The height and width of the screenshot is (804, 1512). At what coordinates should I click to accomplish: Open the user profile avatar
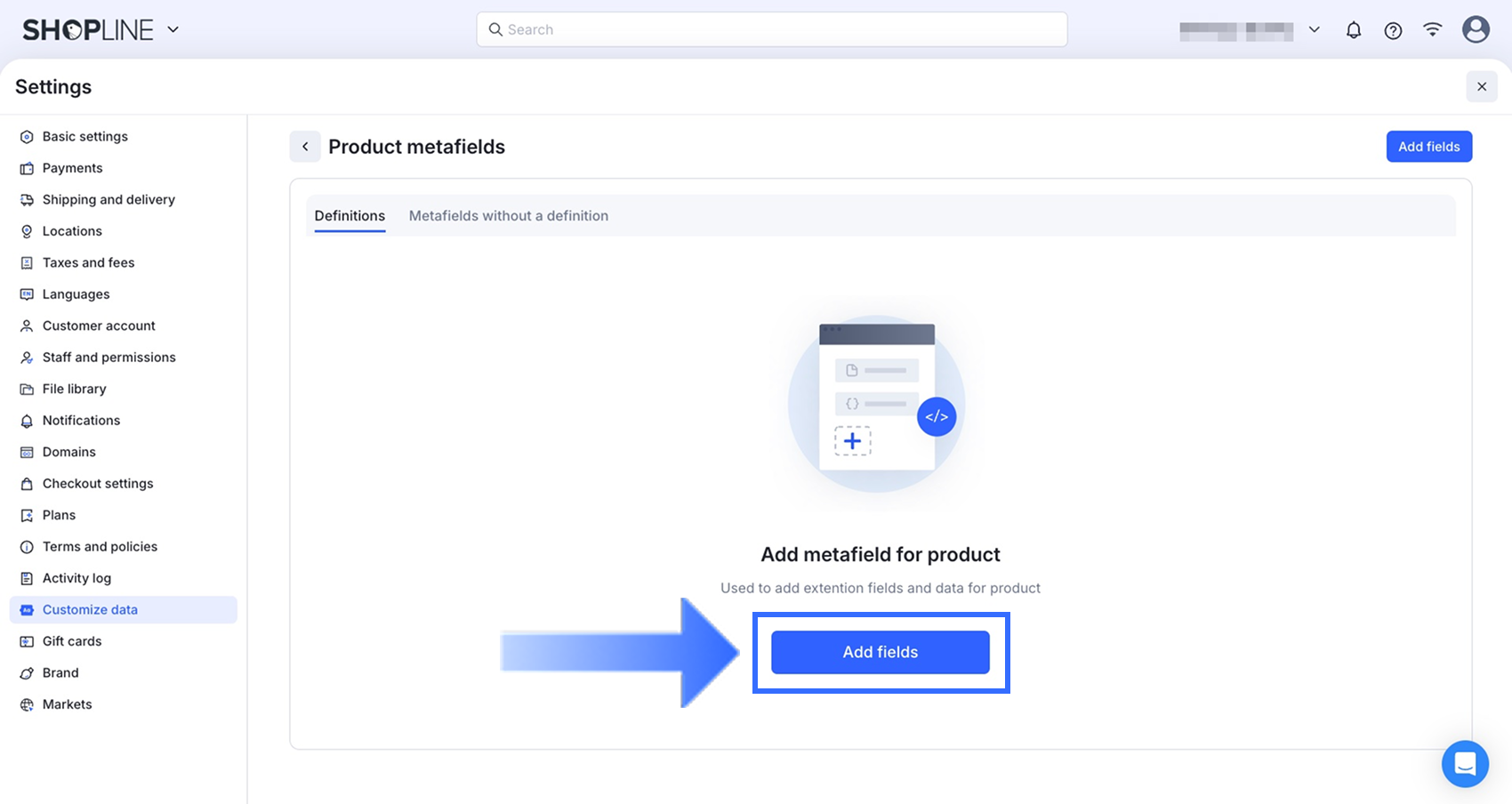coord(1476,29)
